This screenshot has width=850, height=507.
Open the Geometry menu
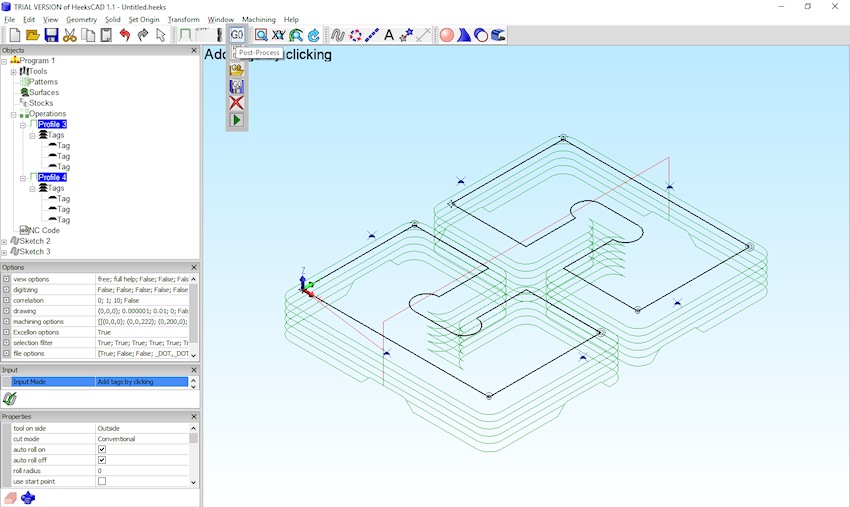(x=81, y=19)
